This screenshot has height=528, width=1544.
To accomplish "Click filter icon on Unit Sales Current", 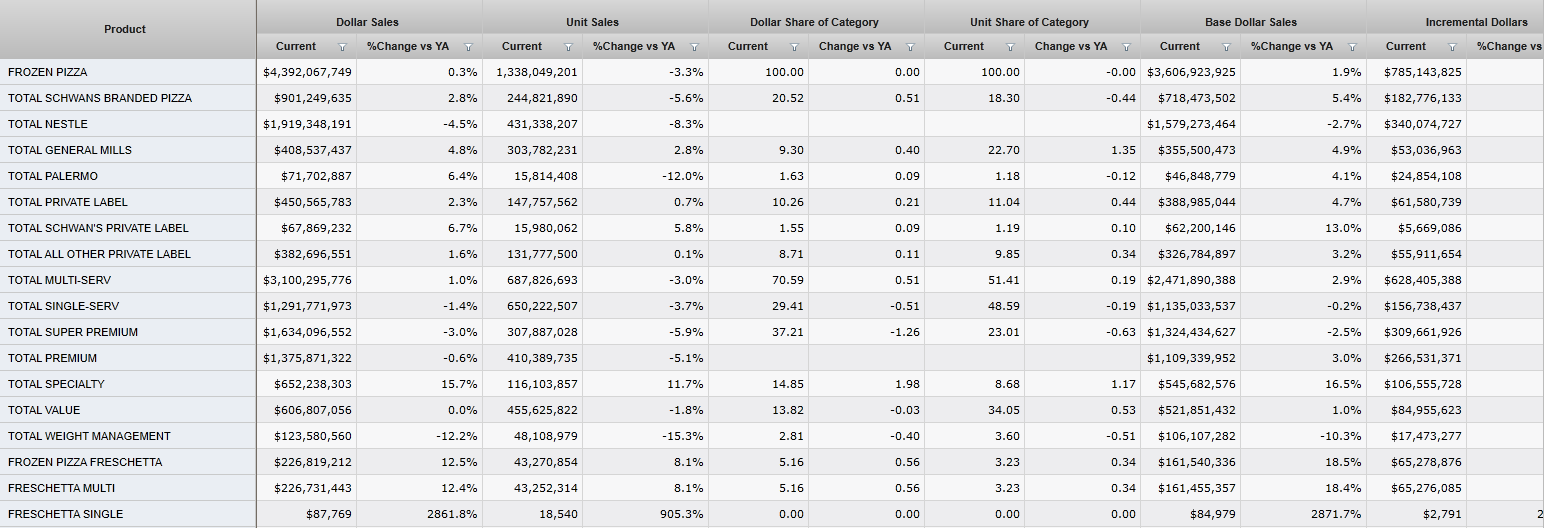I will [x=569, y=47].
